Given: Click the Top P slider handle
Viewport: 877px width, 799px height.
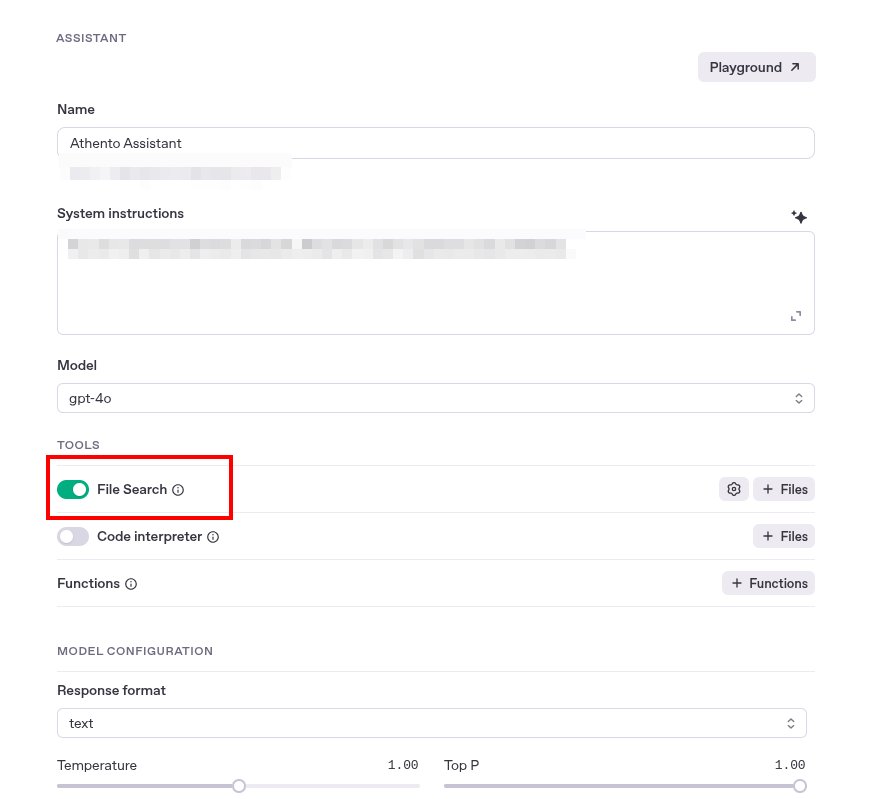Looking at the screenshot, I should tap(800, 786).
